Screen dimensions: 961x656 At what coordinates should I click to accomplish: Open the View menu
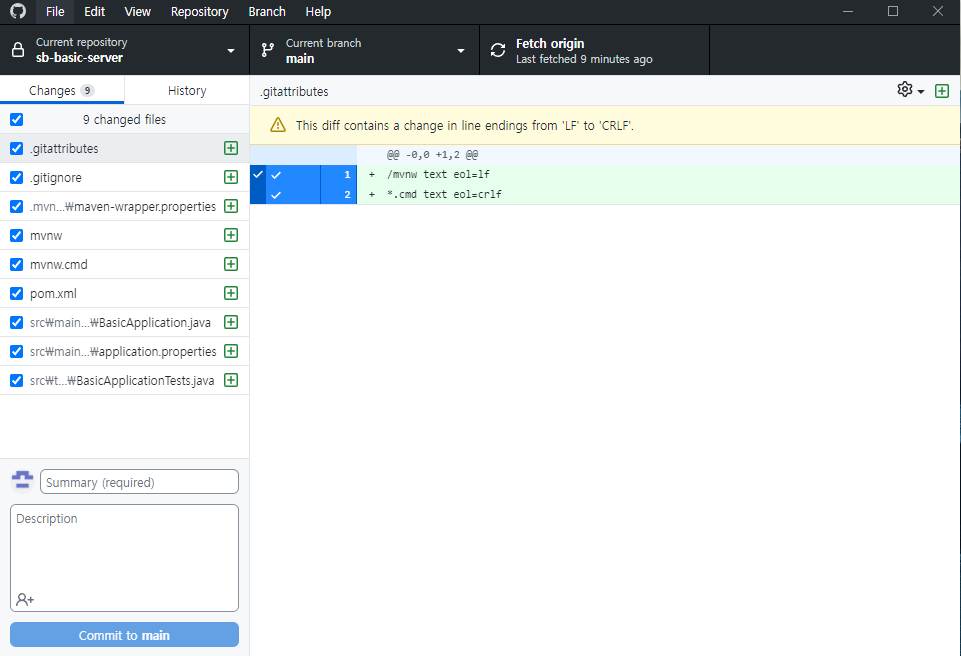[137, 11]
